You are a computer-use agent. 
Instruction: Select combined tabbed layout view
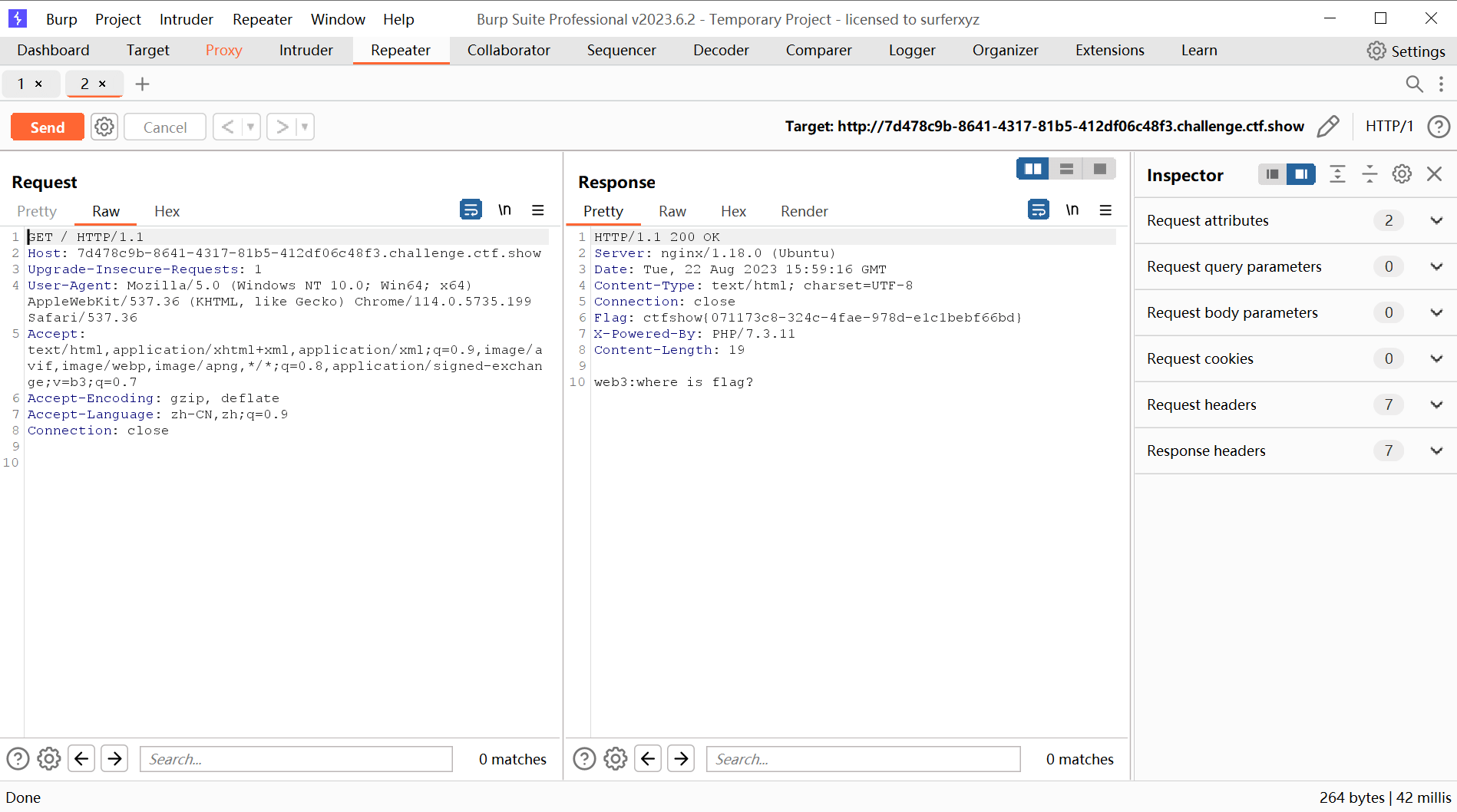click(1099, 169)
